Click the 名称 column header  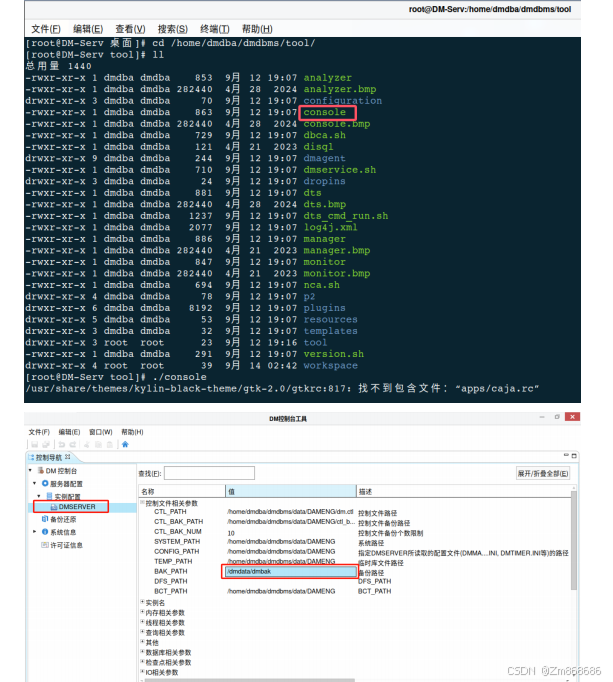[x=182, y=491]
